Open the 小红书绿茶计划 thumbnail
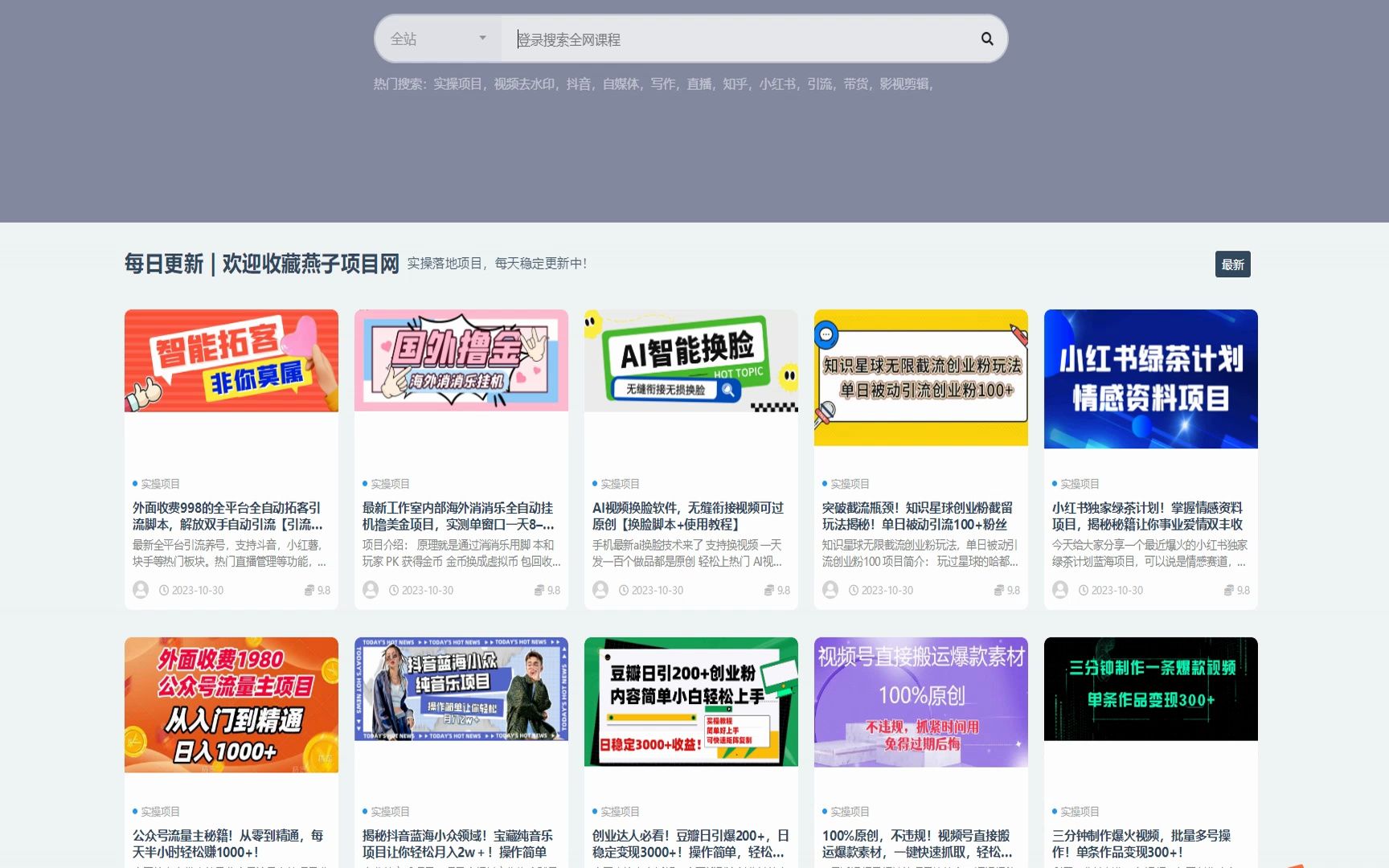1389x868 pixels. tap(1151, 379)
